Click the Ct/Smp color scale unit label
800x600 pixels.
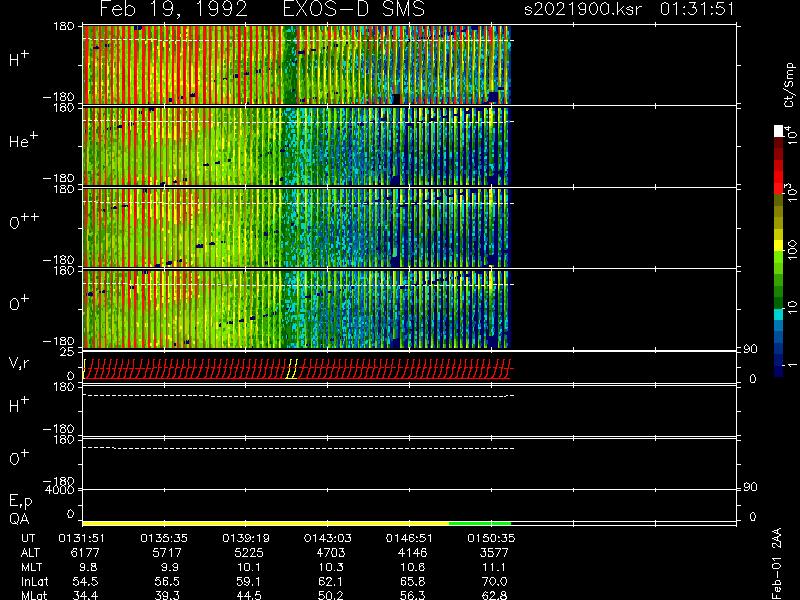[789, 85]
